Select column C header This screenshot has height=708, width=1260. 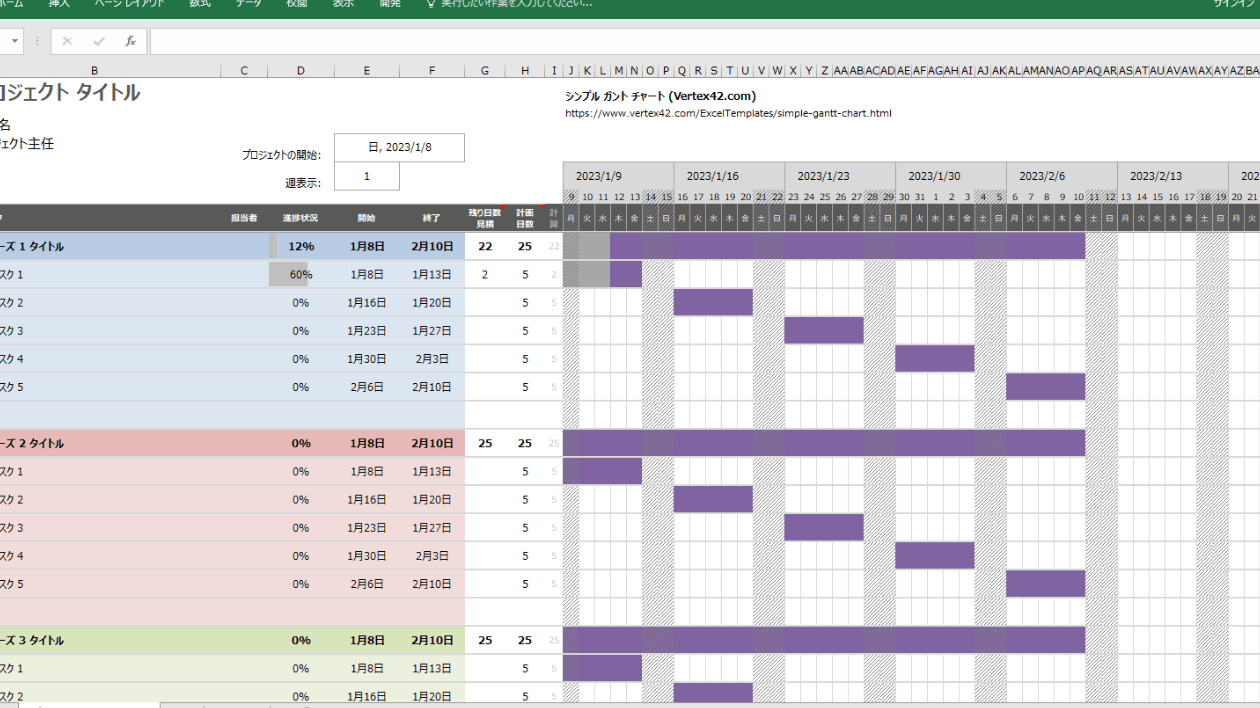coord(243,70)
